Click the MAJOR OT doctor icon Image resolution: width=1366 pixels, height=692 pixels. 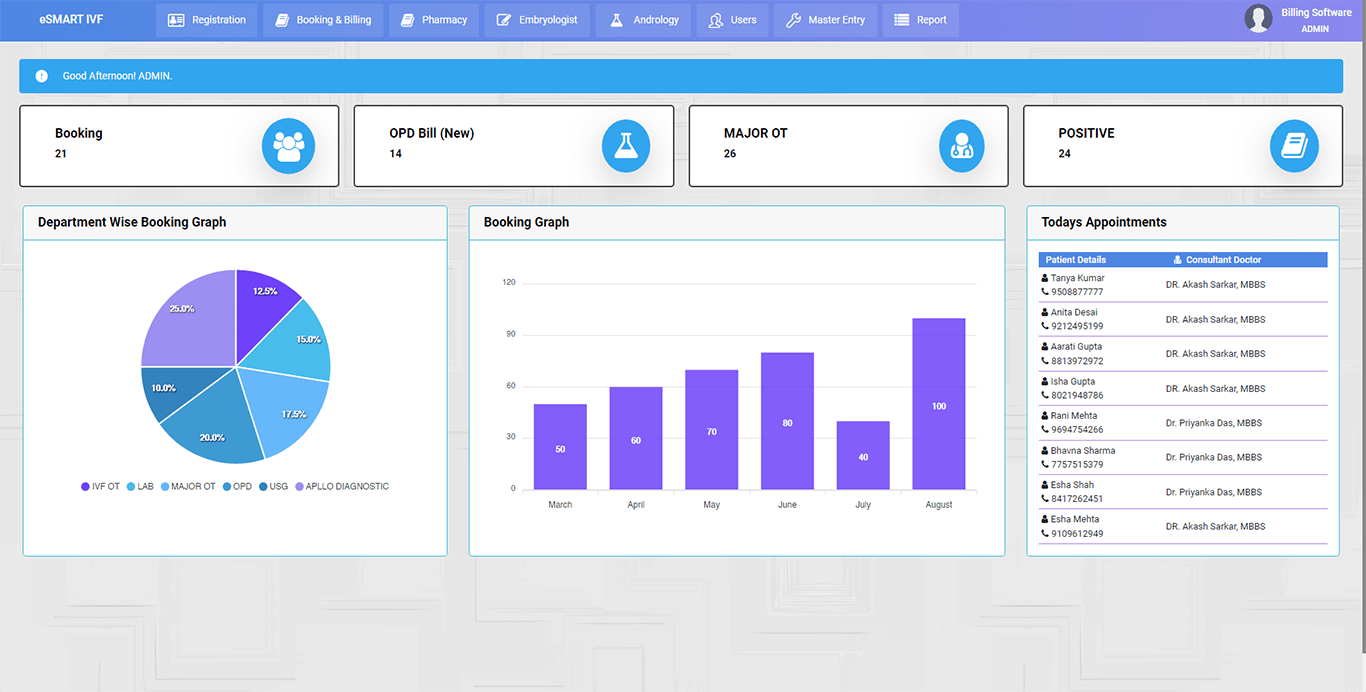coord(961,146)
